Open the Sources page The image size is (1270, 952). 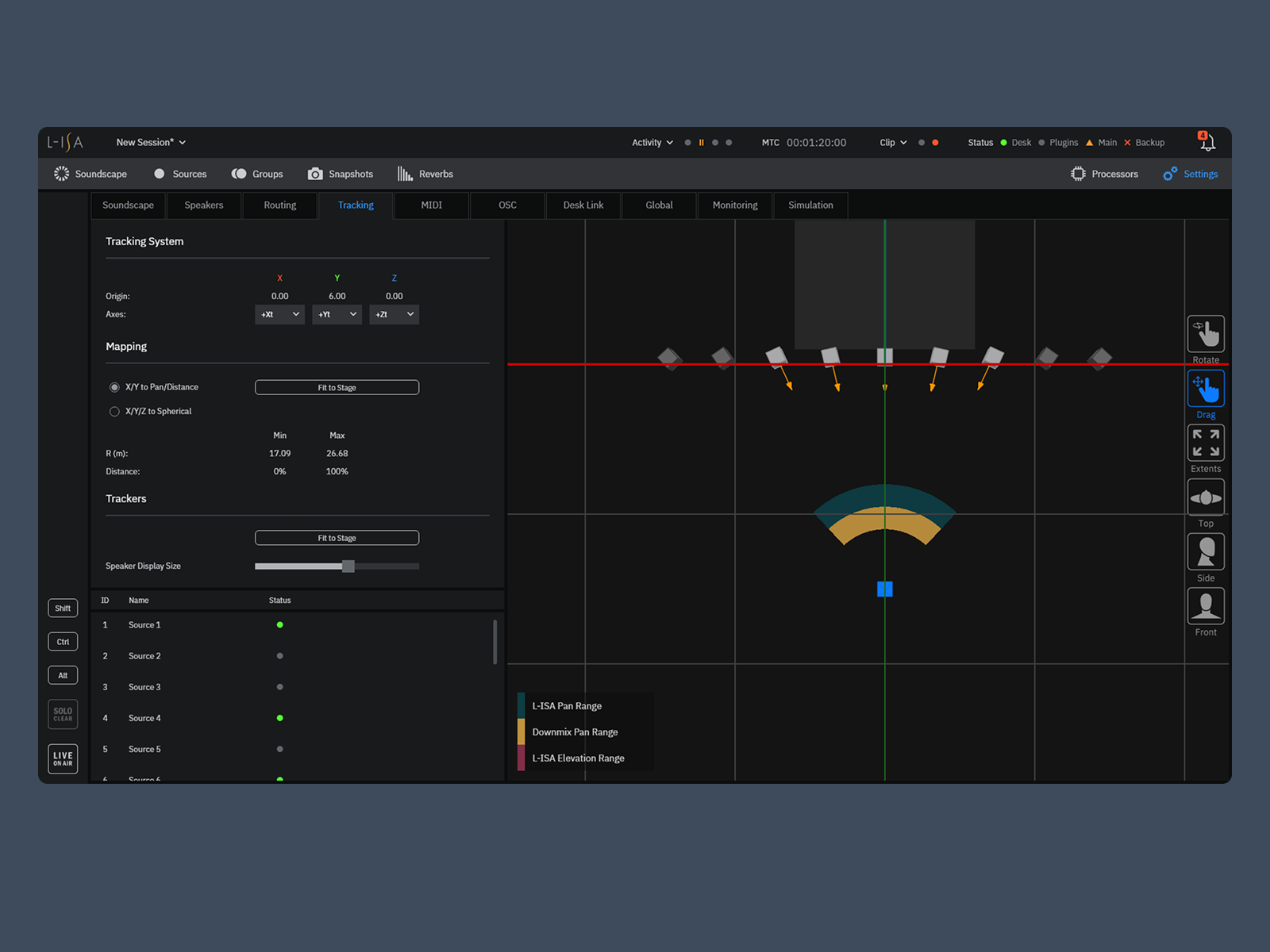click(180, 174)
